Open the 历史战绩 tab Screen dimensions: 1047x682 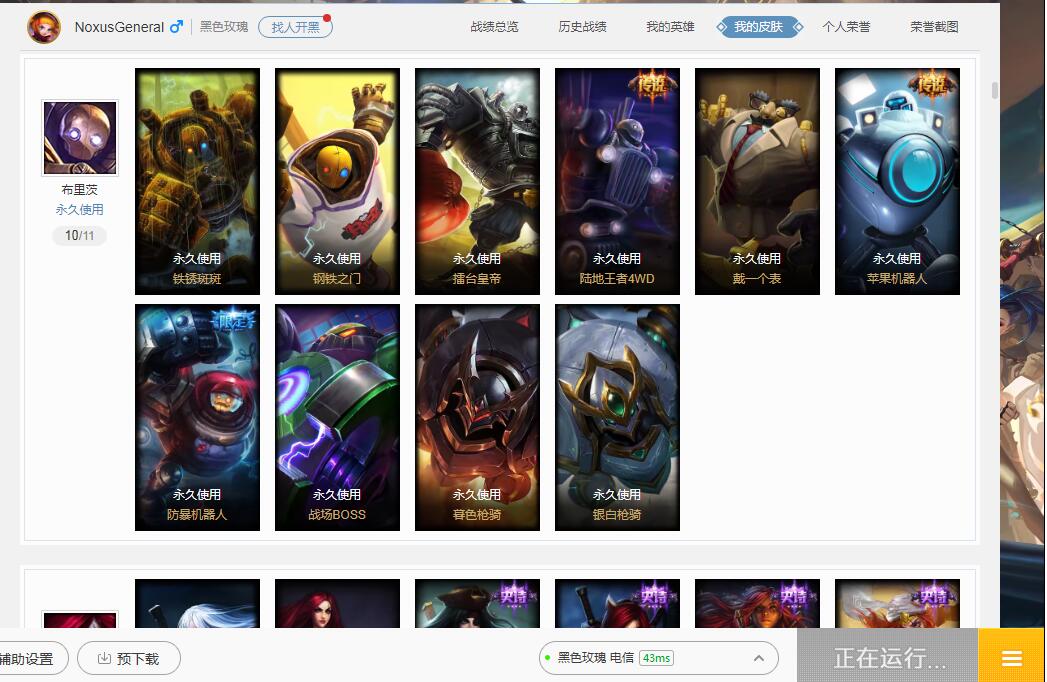582,27
